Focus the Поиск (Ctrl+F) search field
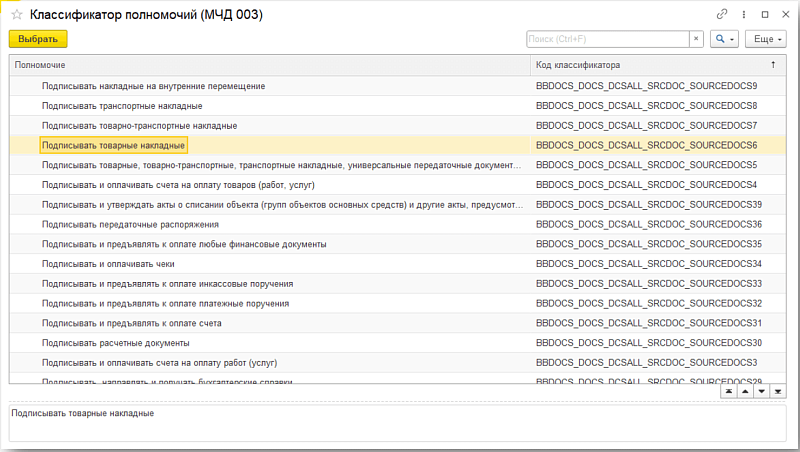 click(608, 39)
